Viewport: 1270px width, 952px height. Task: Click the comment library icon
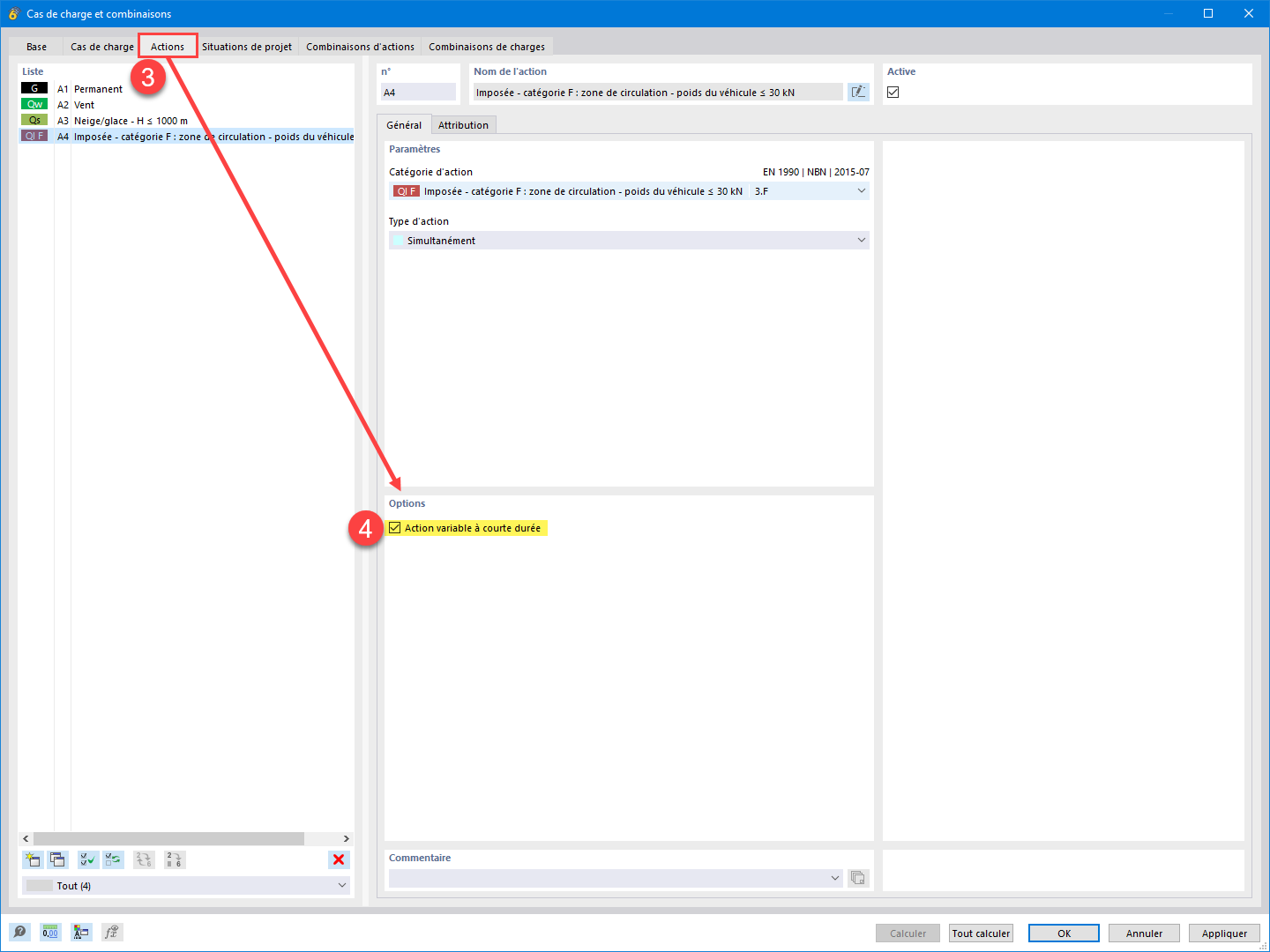[x=858, y=878]
